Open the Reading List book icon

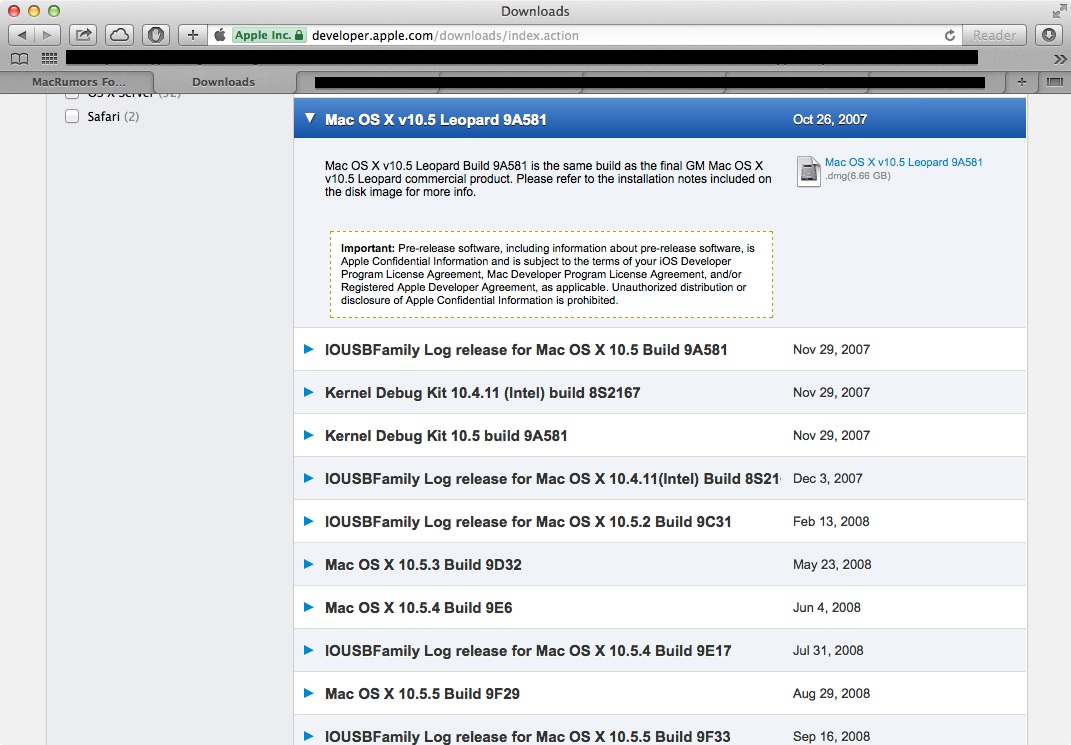[20, 59]
